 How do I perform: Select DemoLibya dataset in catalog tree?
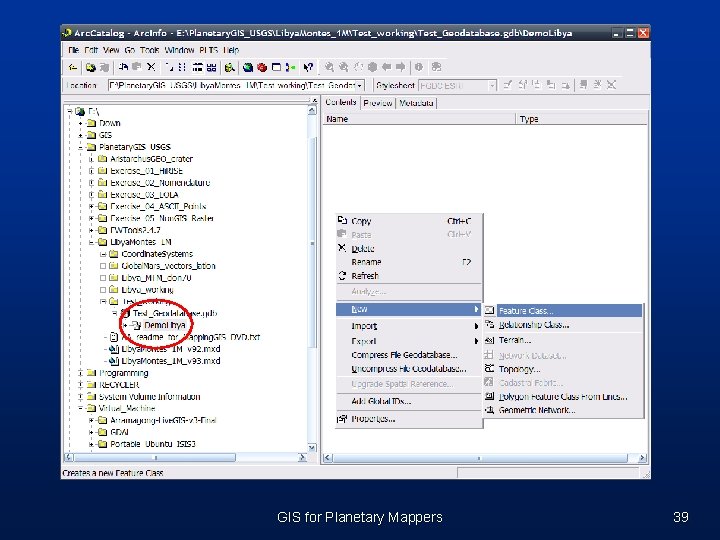[x=164, y=325]
